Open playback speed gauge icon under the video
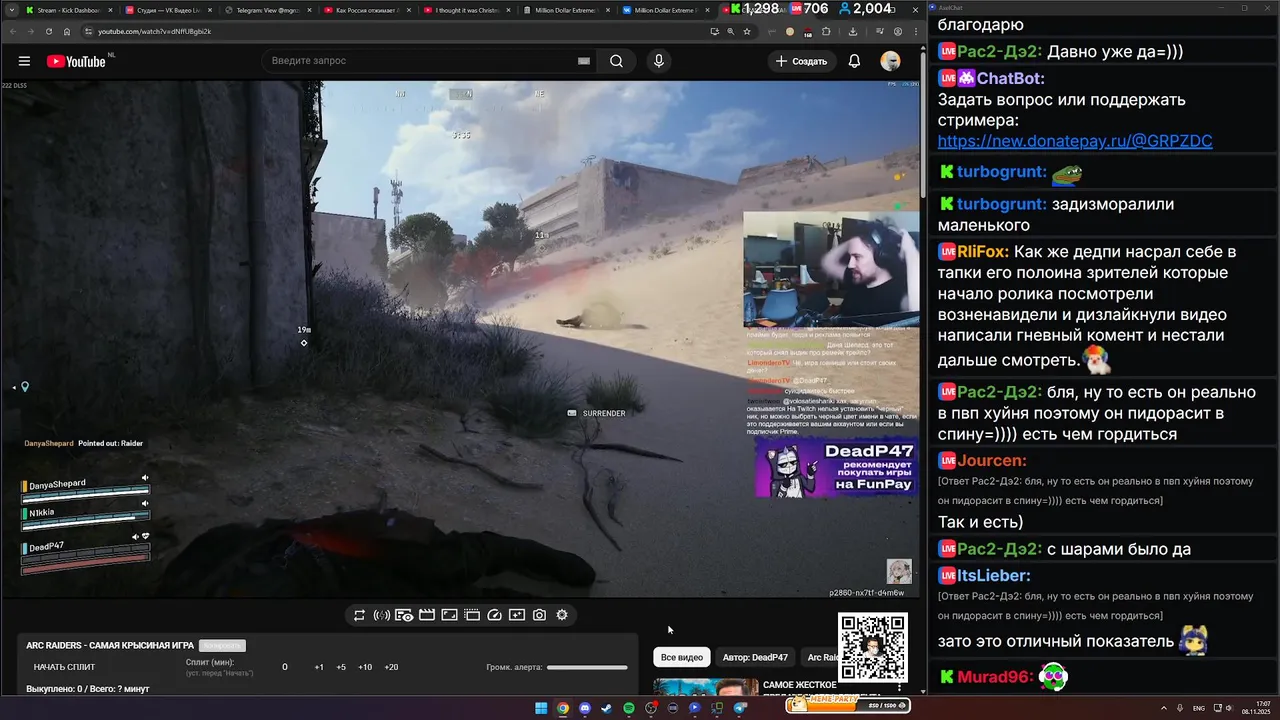 point(494,615)
